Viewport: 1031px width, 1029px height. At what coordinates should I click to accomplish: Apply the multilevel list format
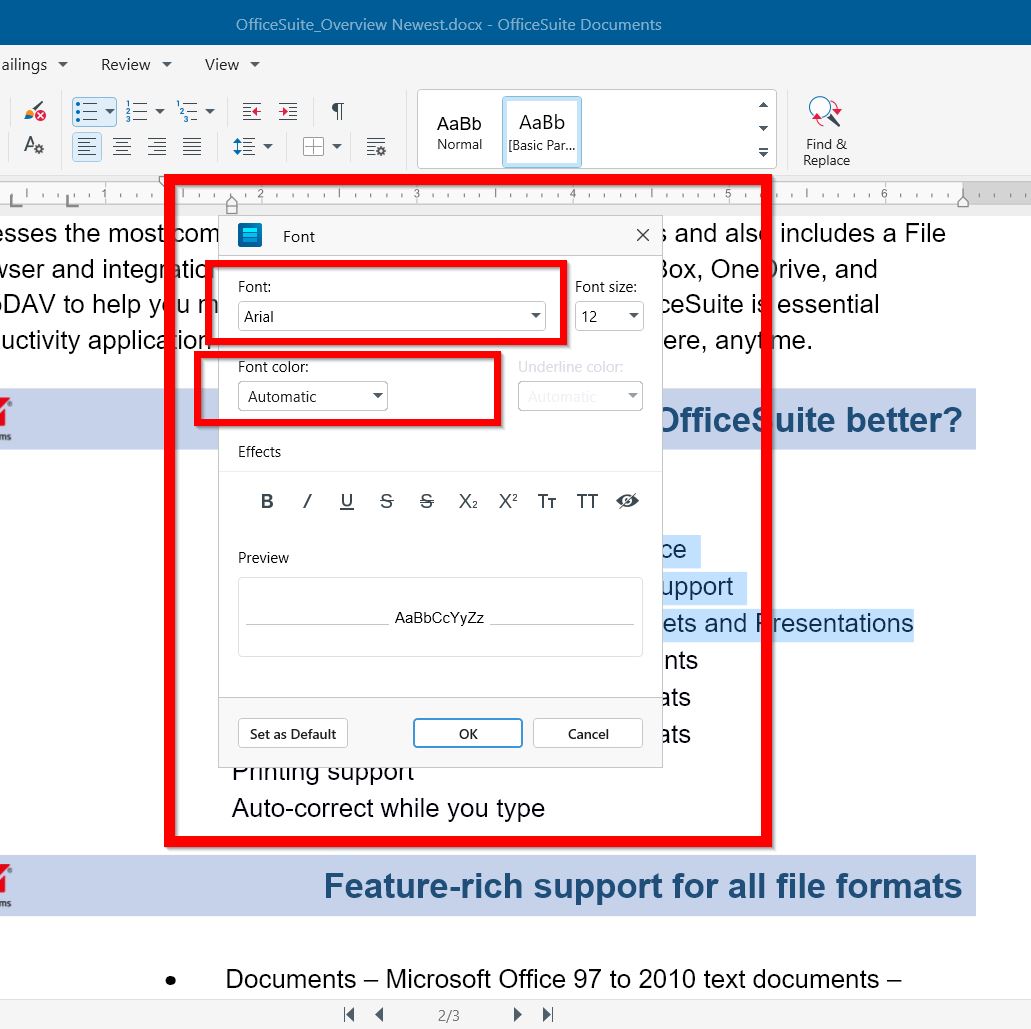187,111
